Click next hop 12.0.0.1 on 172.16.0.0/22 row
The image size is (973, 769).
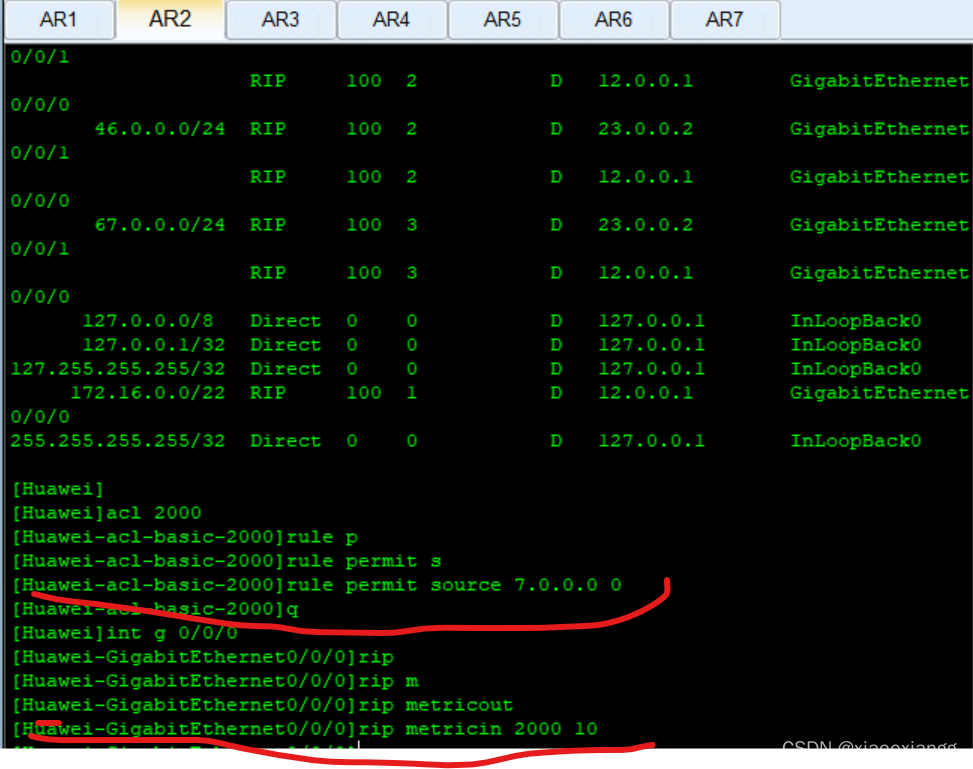pyautogui.click(x=645, y=393)
